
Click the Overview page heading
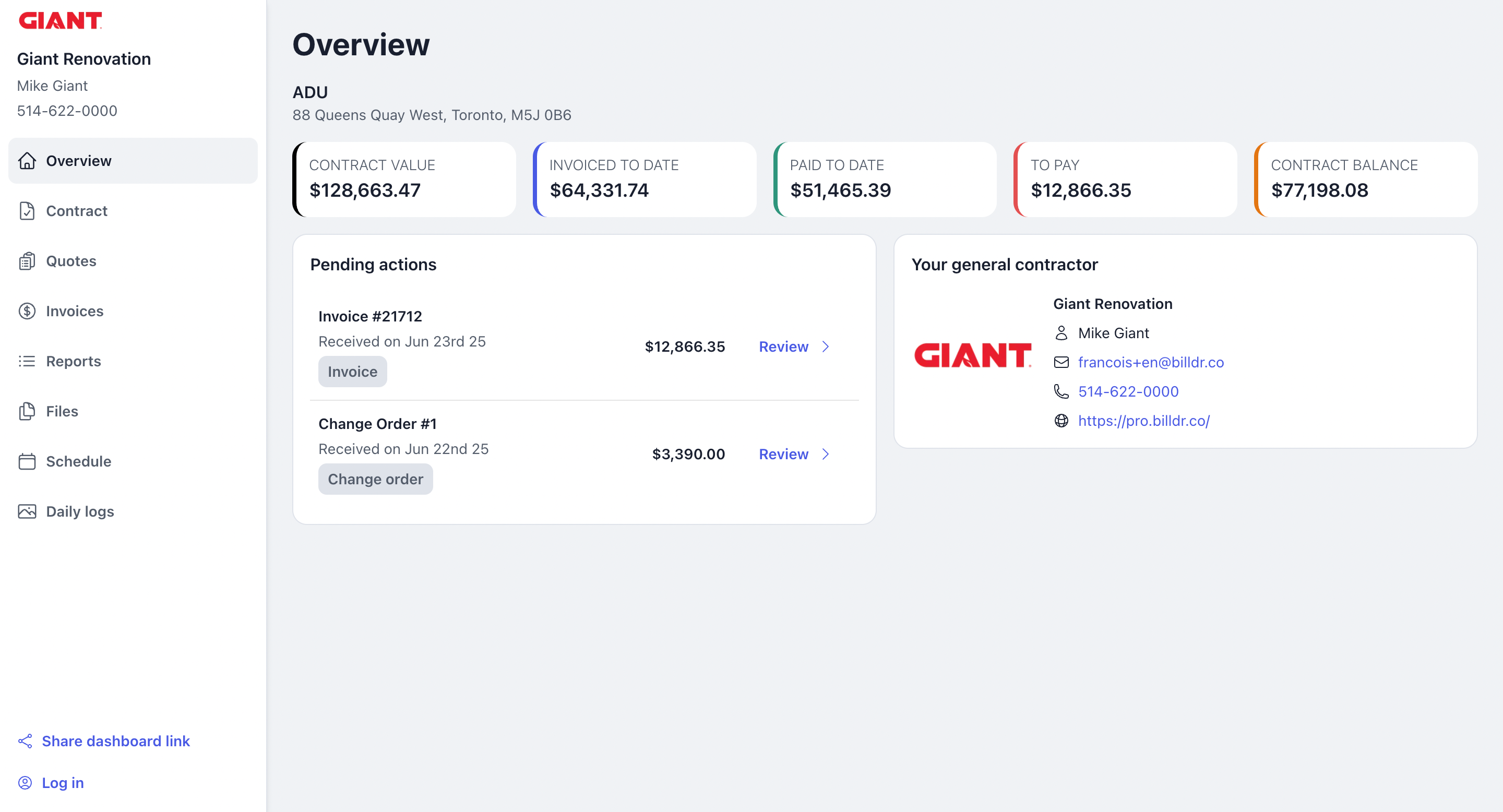[x=361, y=44]
